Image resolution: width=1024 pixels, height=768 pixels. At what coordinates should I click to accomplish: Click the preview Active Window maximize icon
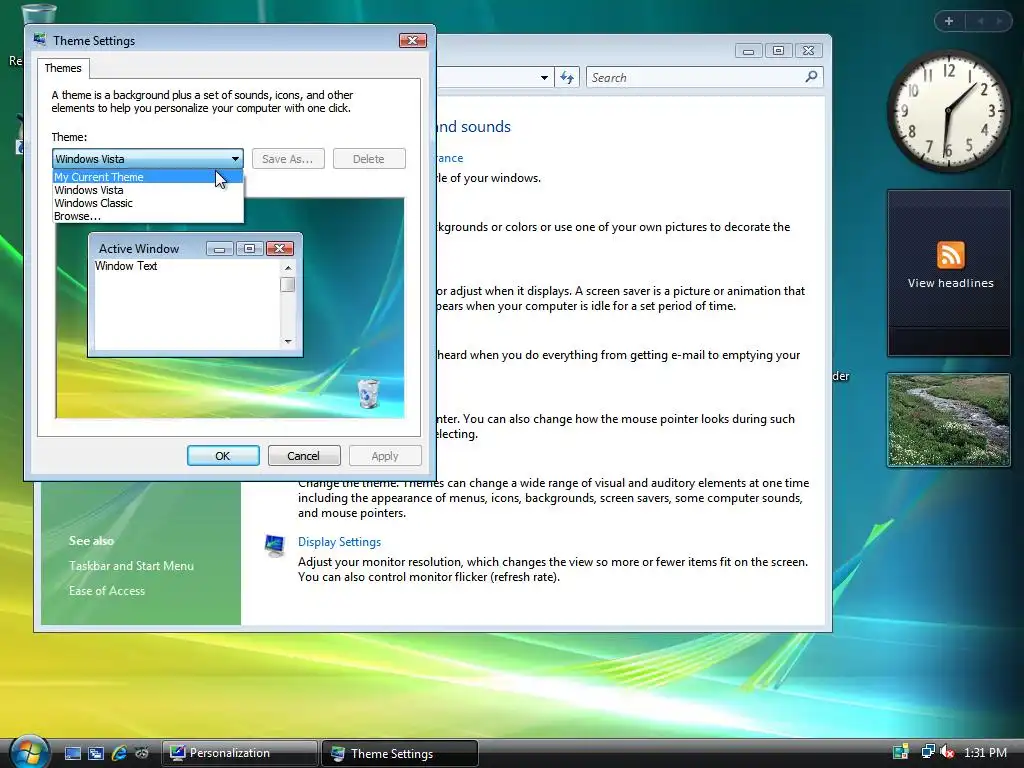point(249,249)
